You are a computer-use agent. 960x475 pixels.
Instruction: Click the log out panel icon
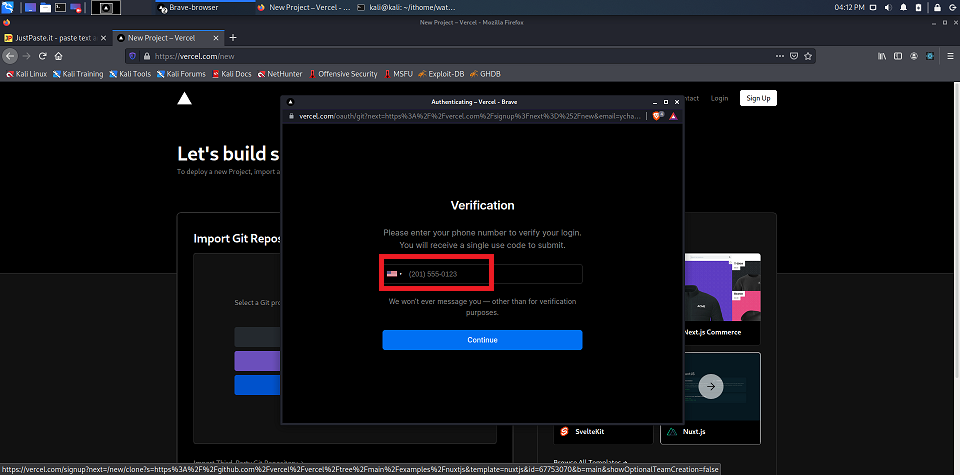click(952, 7)
